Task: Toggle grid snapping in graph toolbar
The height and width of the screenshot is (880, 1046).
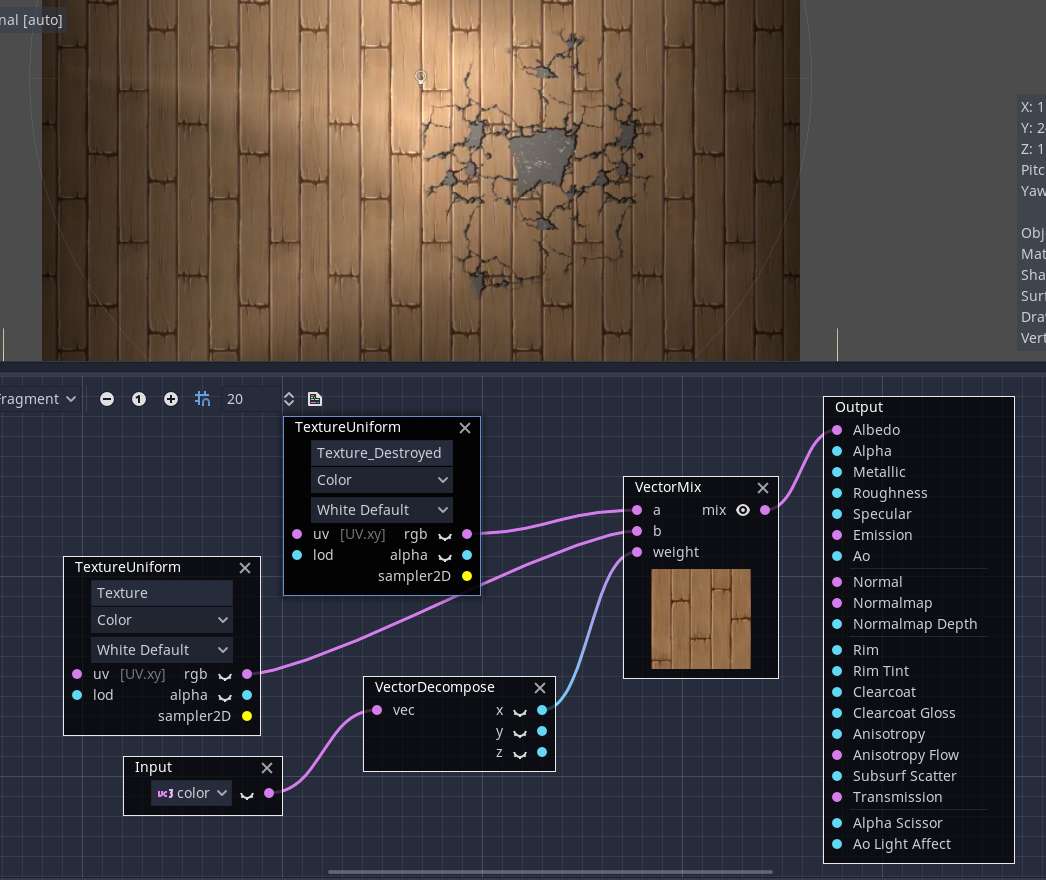Action: (x=203, y=399)
